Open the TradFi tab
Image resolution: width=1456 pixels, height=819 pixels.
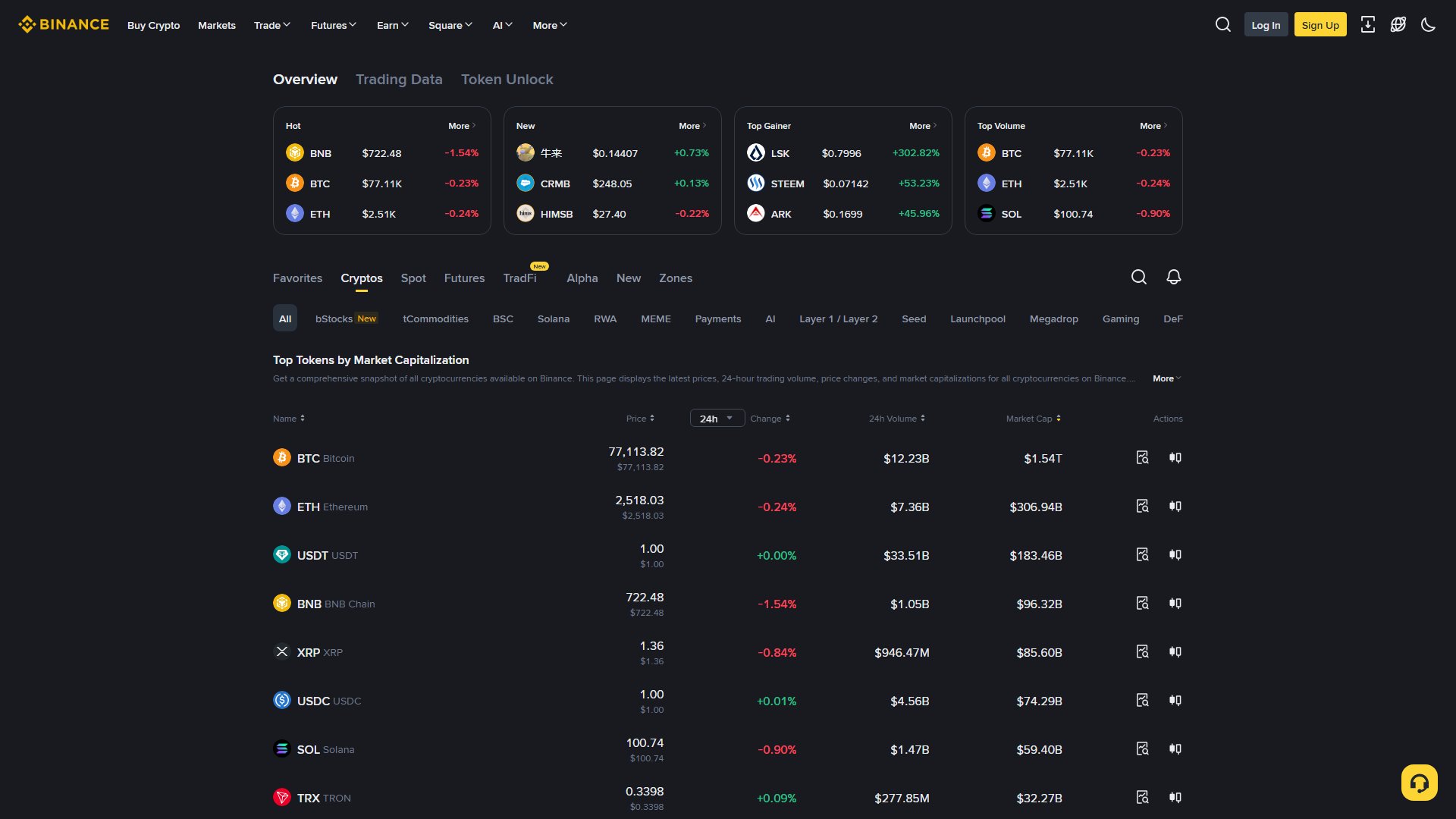point(520,278)
